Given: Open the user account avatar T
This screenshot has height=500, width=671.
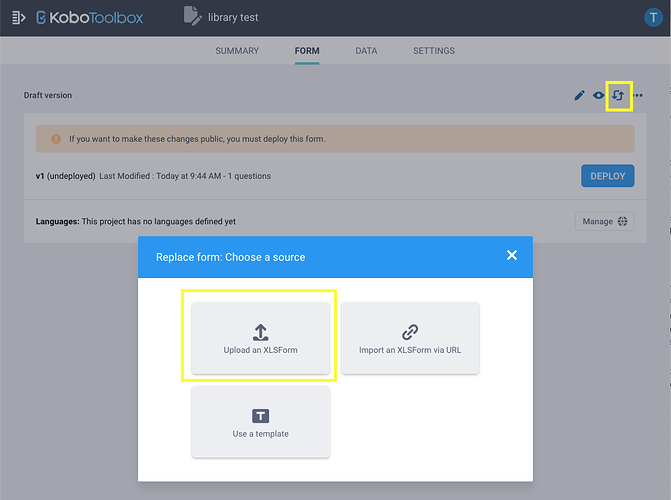Looking at the screenshot, I should click(653, 18).
